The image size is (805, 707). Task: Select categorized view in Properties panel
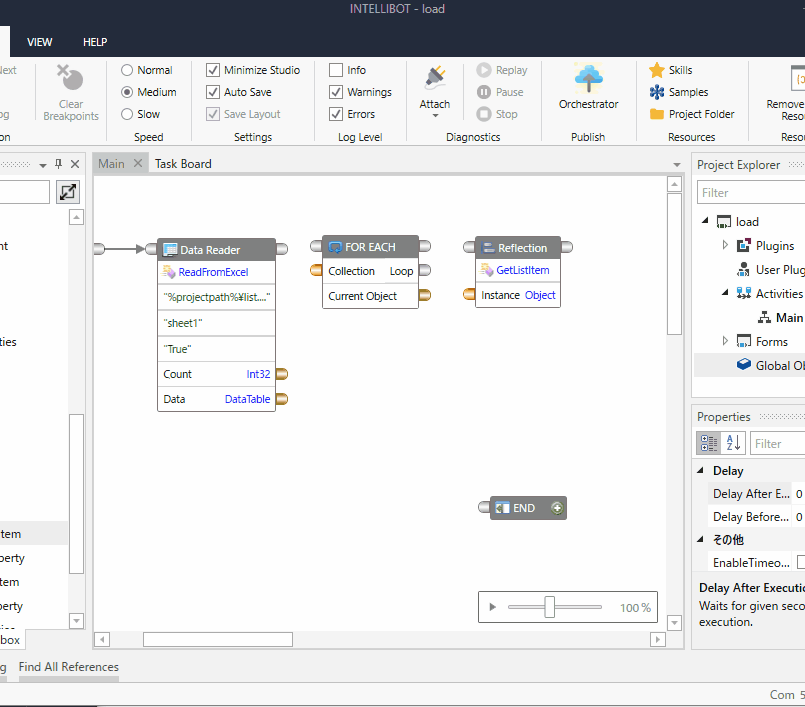[x=710, y=442]
